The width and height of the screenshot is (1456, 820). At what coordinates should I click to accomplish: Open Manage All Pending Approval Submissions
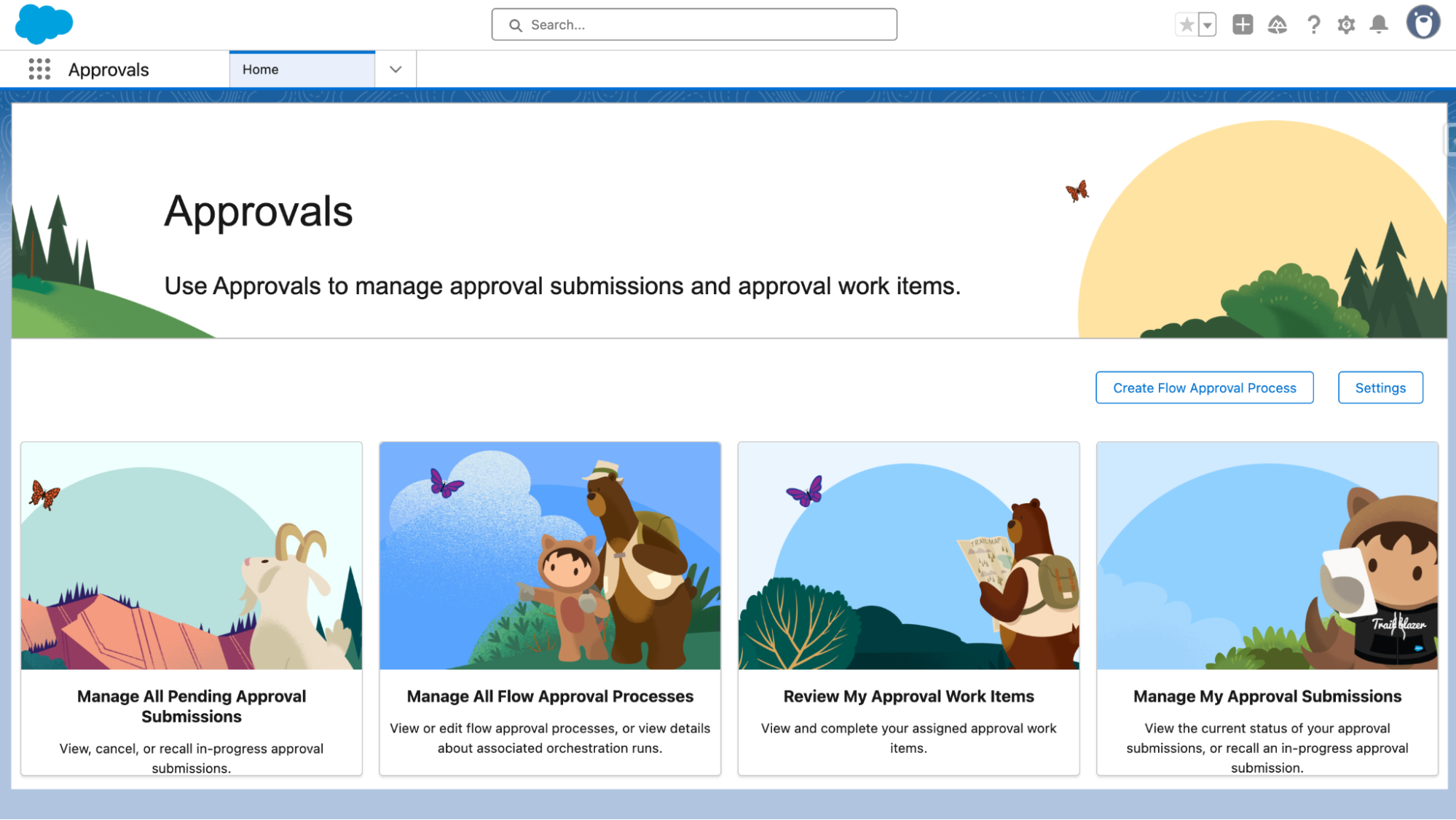point(192,706)
